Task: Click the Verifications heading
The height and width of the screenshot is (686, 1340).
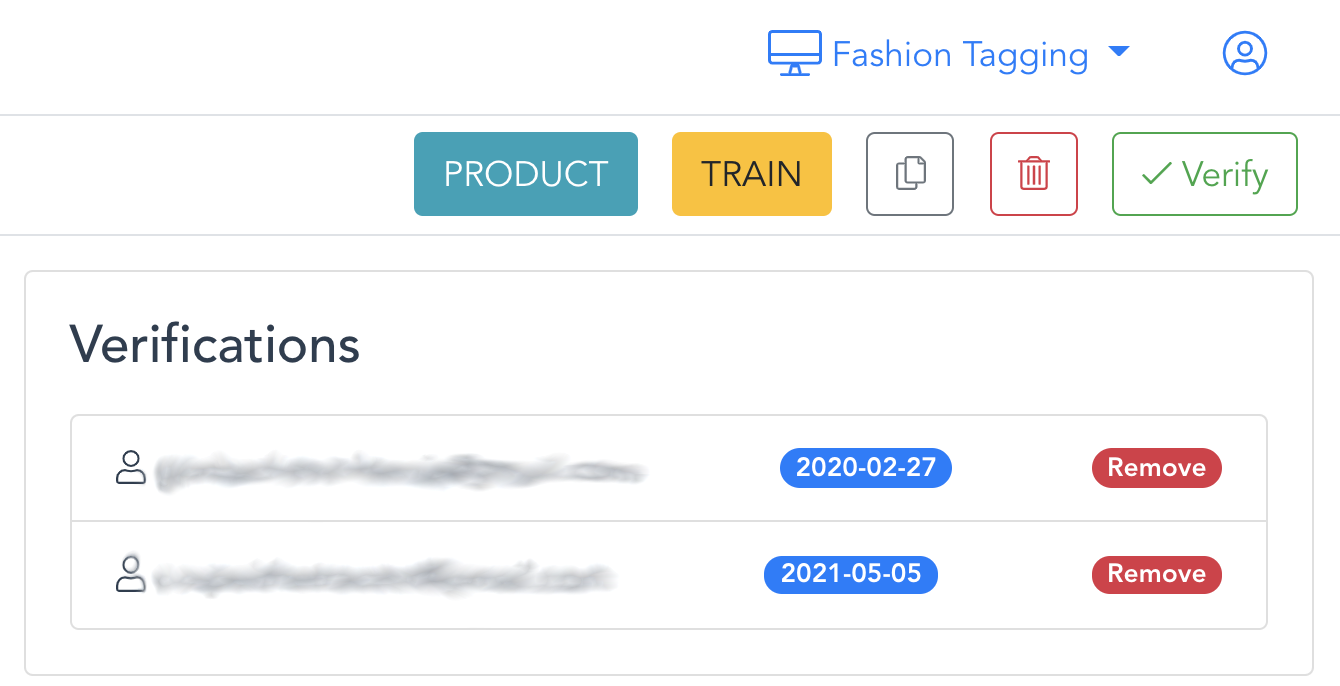Action: (x=214, y=345)
